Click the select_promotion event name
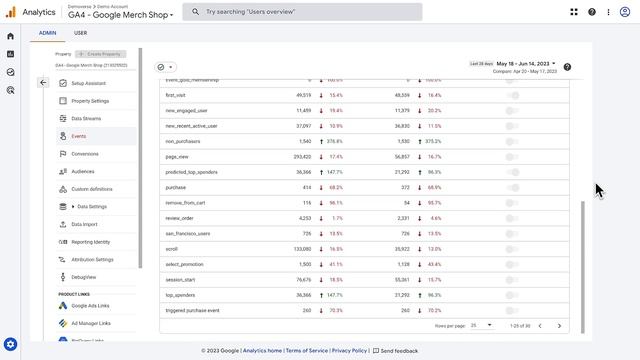640x360 pixels. click(x=184, y=264)
